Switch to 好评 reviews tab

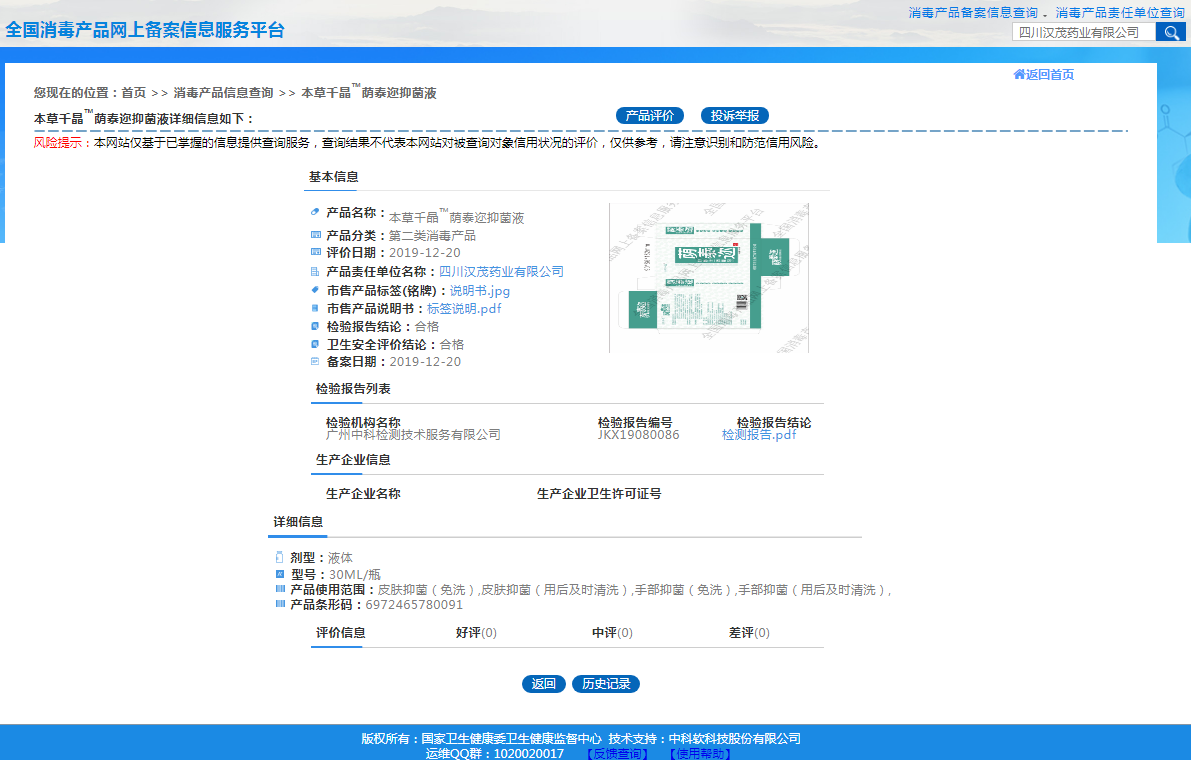(x=476, y=633)
